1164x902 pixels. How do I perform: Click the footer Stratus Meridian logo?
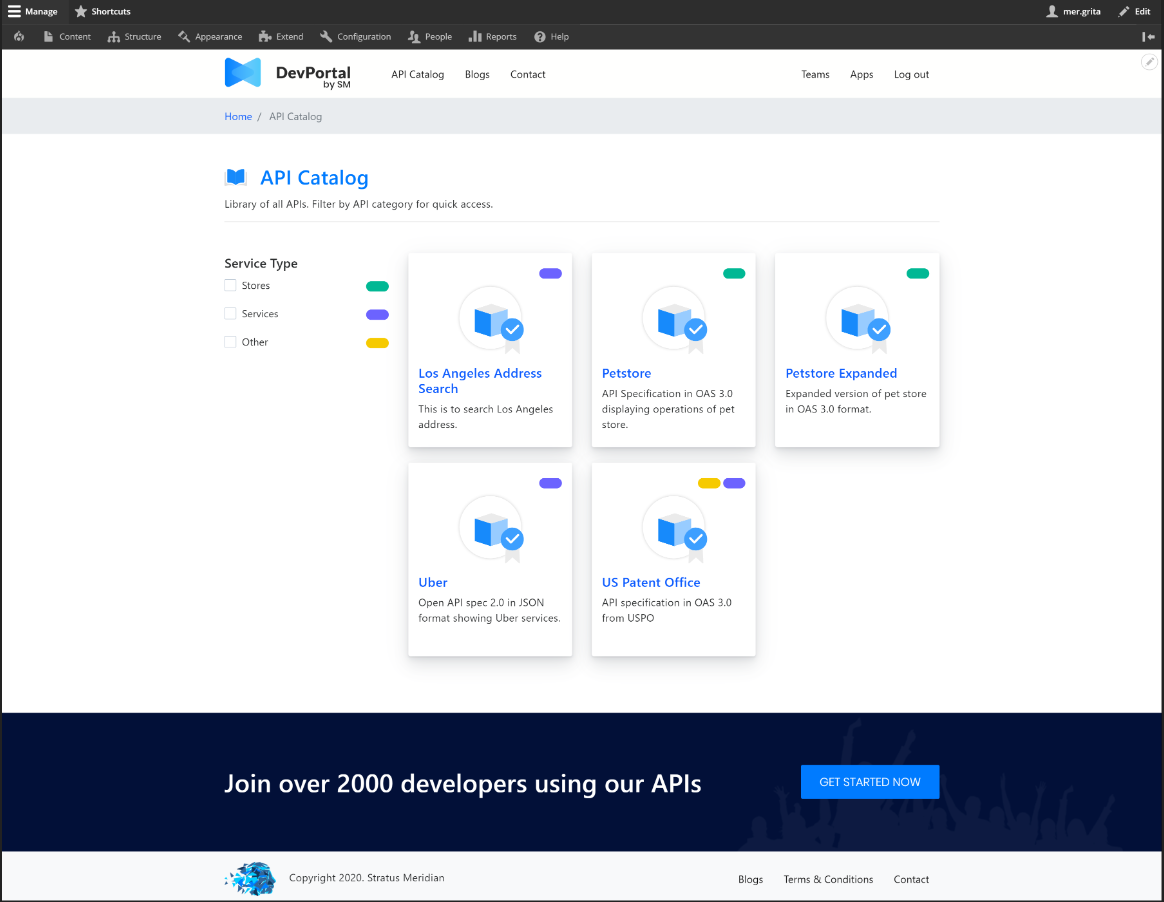250,878
